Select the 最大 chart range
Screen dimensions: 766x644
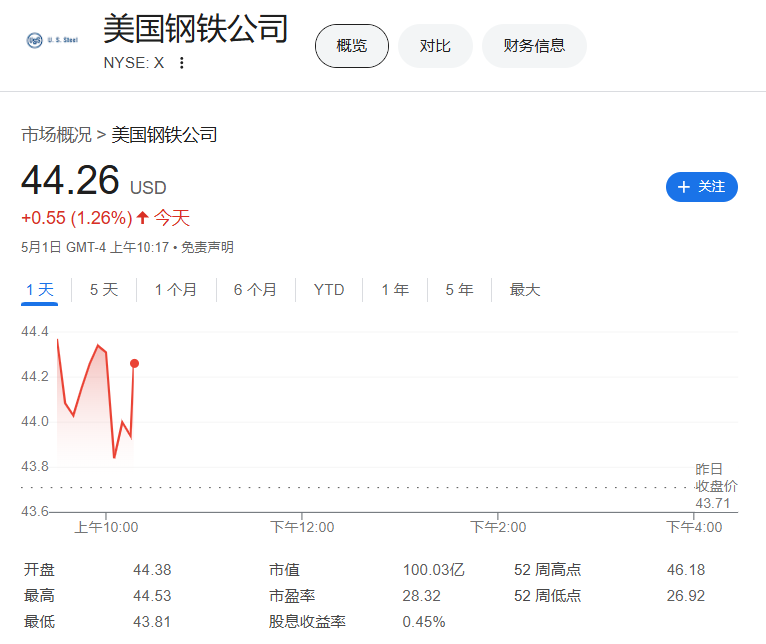tap(525, 290)
